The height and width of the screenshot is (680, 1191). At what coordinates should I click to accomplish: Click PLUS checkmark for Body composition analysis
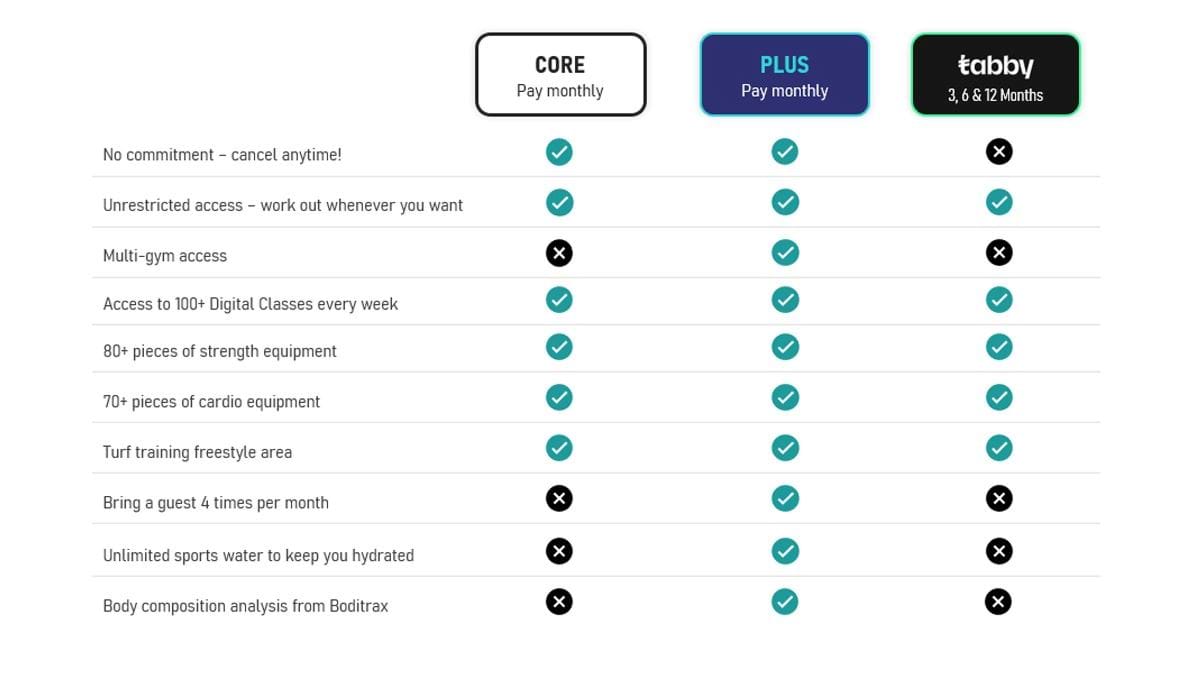tap(785, 601)
